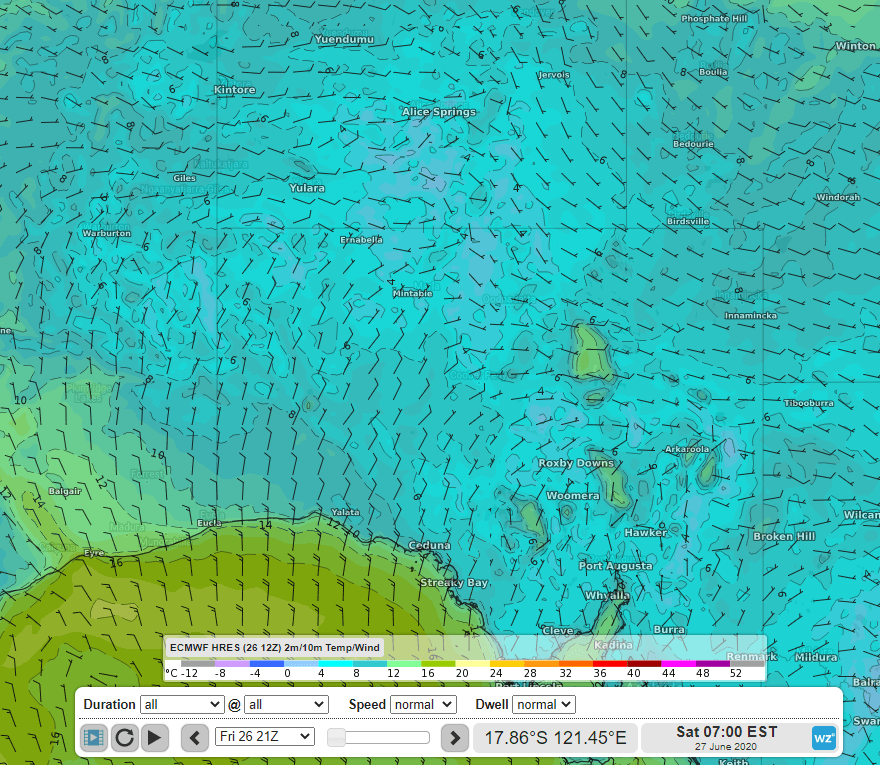Viewport: 880px width, 765px height.
Task: Click Alice Springs on the map
Action: click(x=439, y=112)
